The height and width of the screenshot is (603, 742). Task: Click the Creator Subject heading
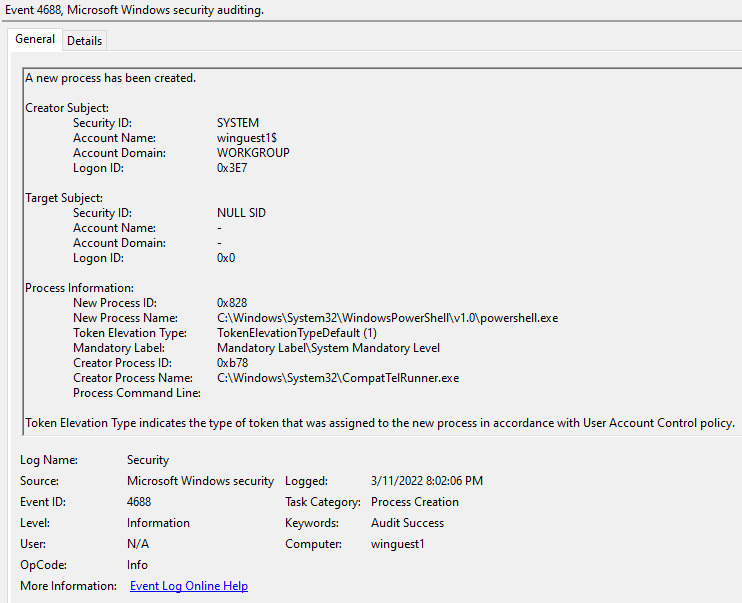[67, 108]
